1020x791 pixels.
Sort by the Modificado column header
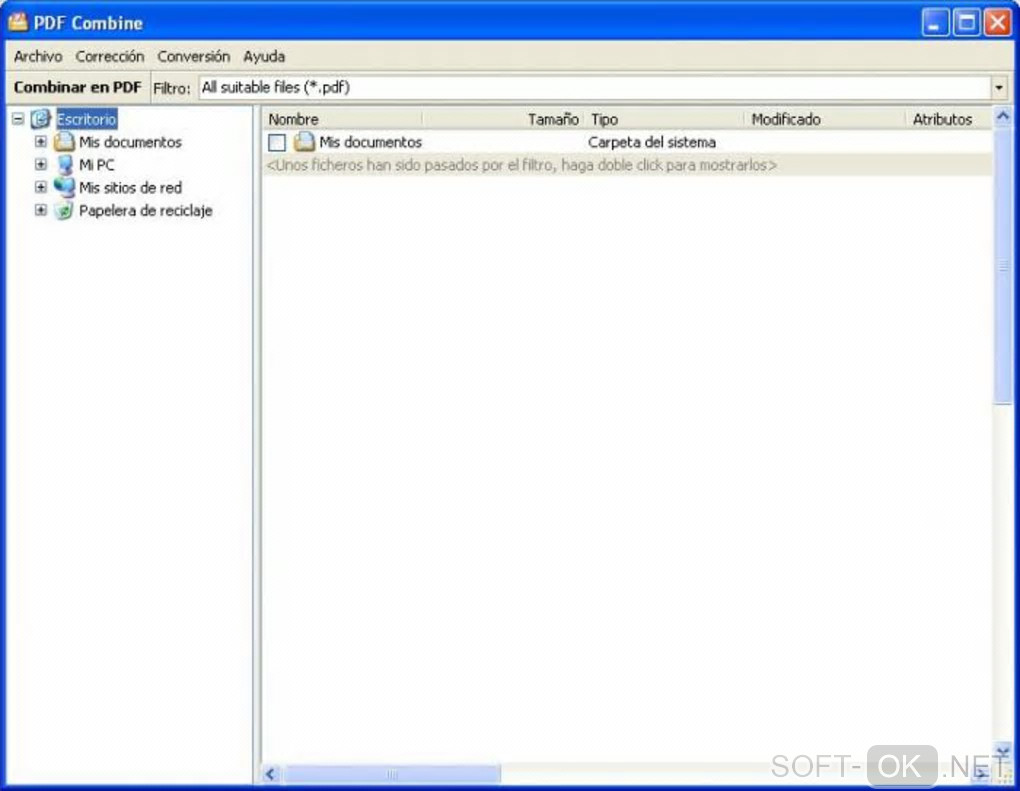pos(824,119)
